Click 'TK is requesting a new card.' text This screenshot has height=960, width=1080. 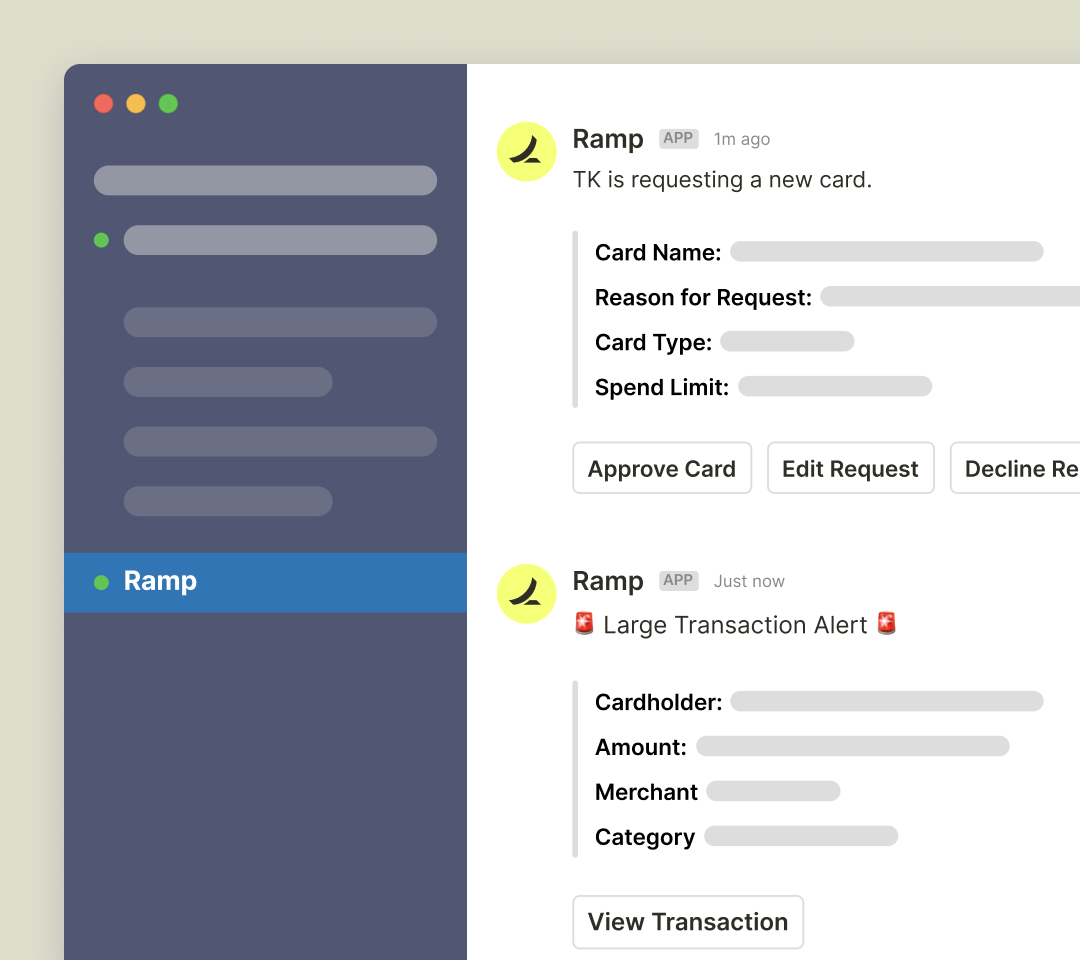(723, 180)
